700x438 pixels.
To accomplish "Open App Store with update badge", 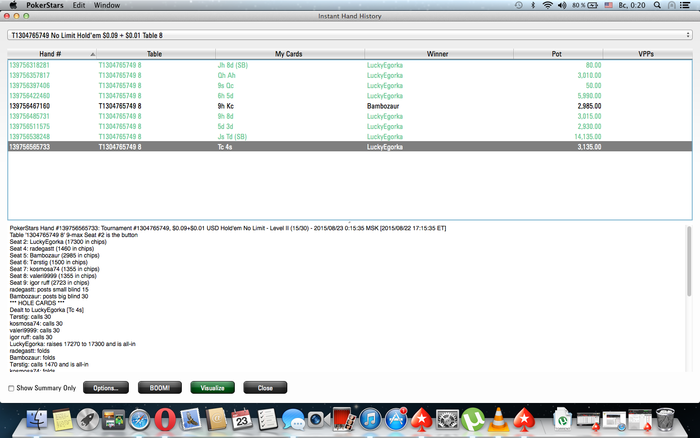I will (396, 420).
